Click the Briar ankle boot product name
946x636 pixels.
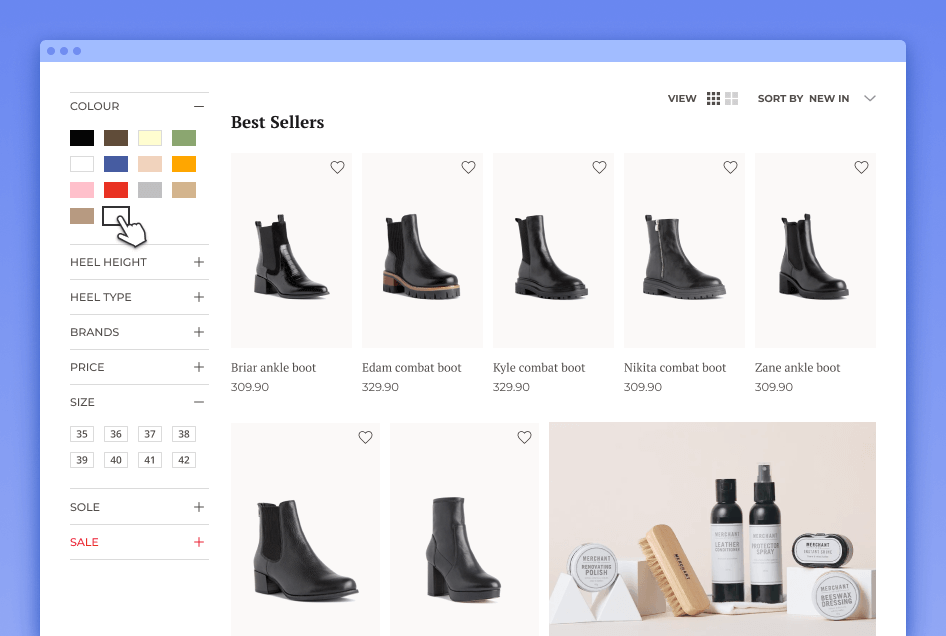coord(272,367)
